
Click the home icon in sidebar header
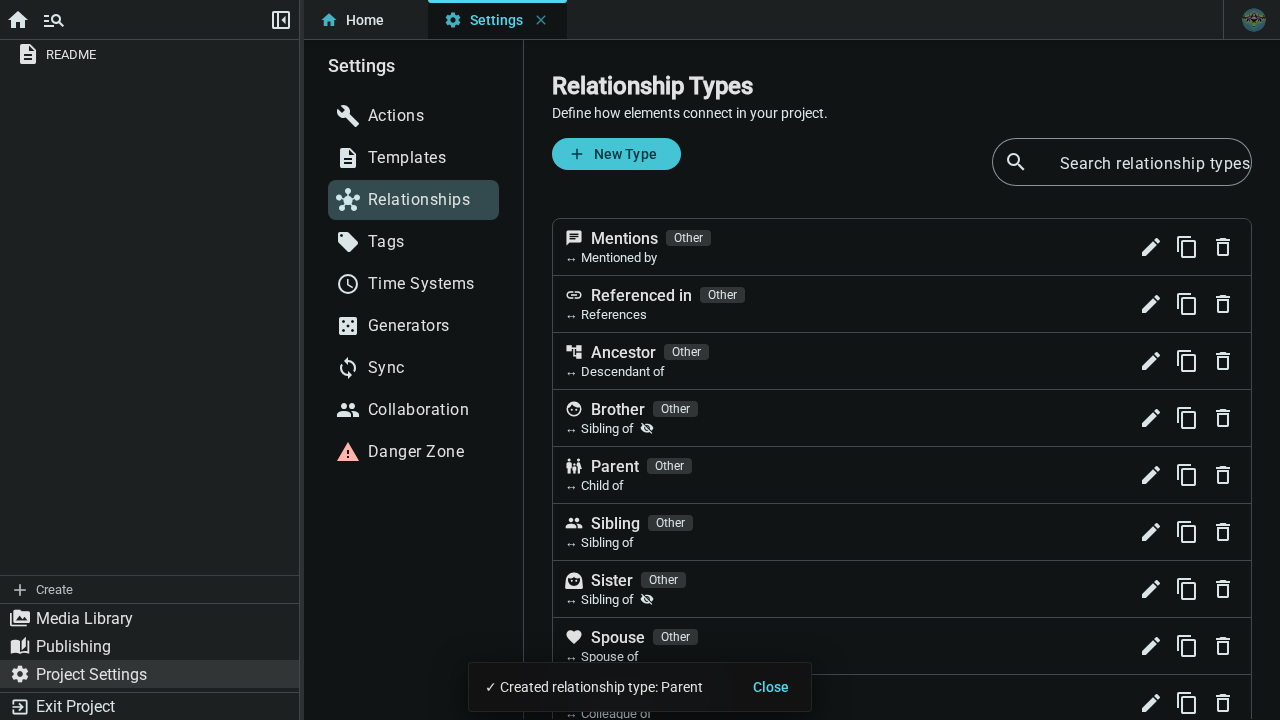pos(18,20)
